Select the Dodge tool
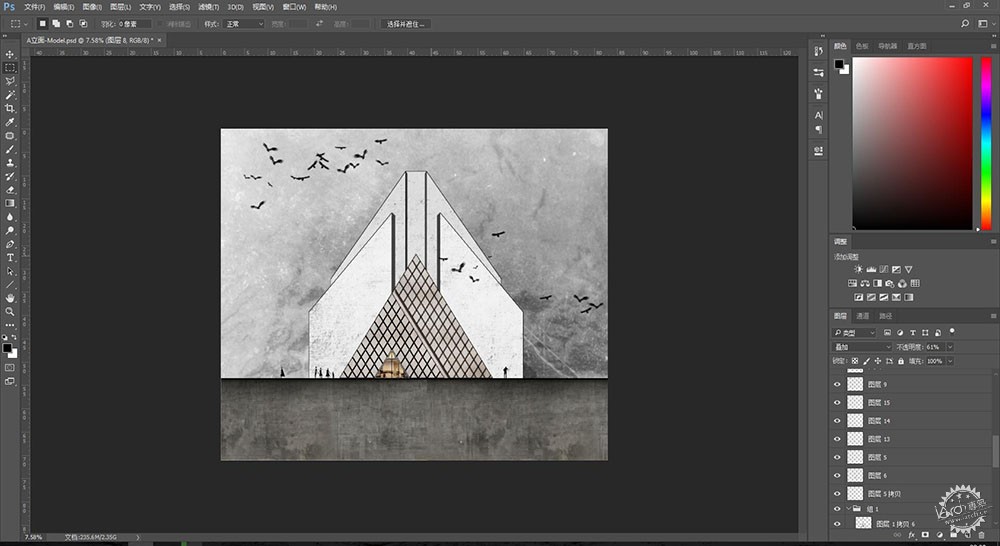The width and height of the screenshot is (1000, 546). [10, 230]
